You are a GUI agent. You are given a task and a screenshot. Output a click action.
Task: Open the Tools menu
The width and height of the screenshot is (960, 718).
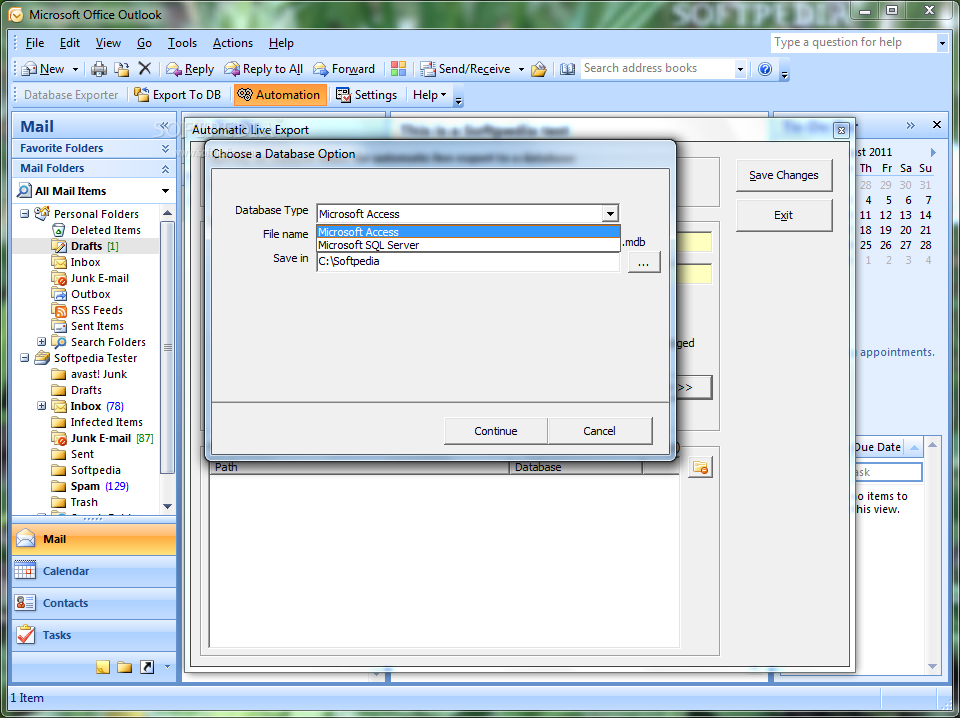click(182, 43)
